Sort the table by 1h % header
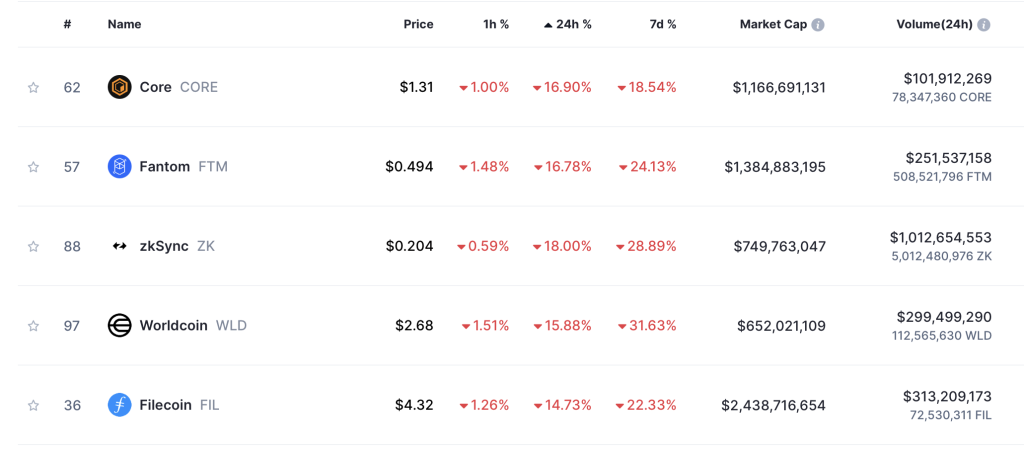 [494, 25]
